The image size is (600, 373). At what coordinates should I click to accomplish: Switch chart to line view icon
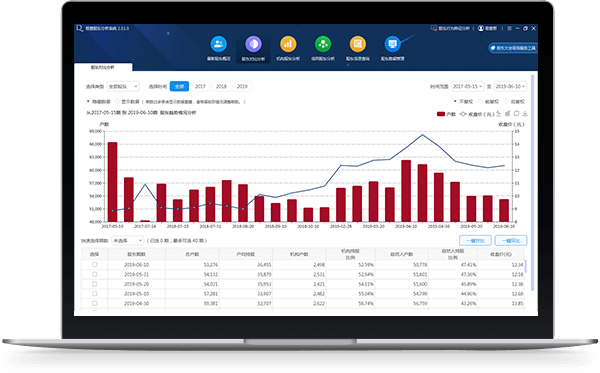tap(499, 114)
